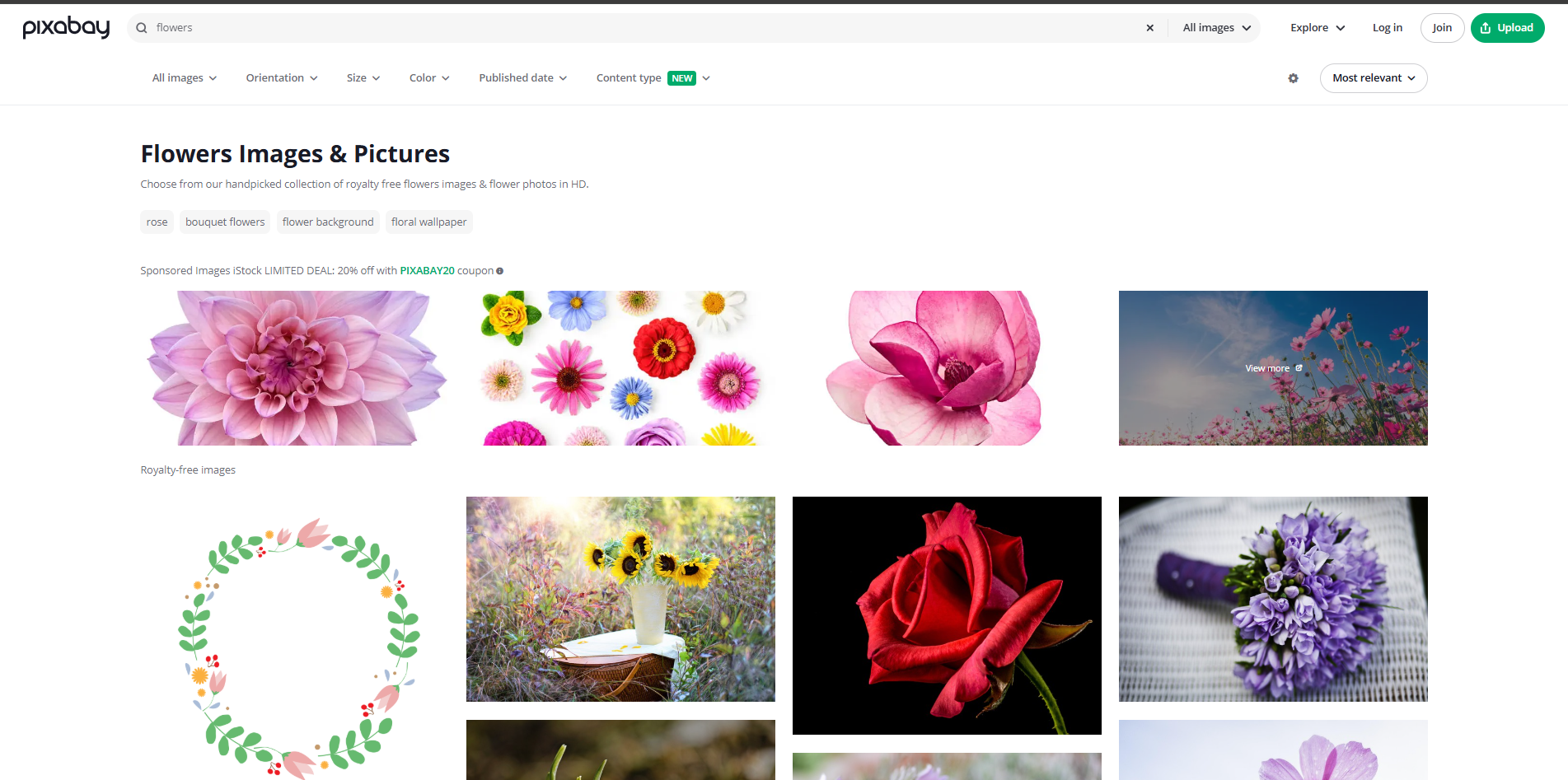This screenshot has height=780, width=1568.
Task: Open the Published date filter dropdown
Action: pos(522,77)
